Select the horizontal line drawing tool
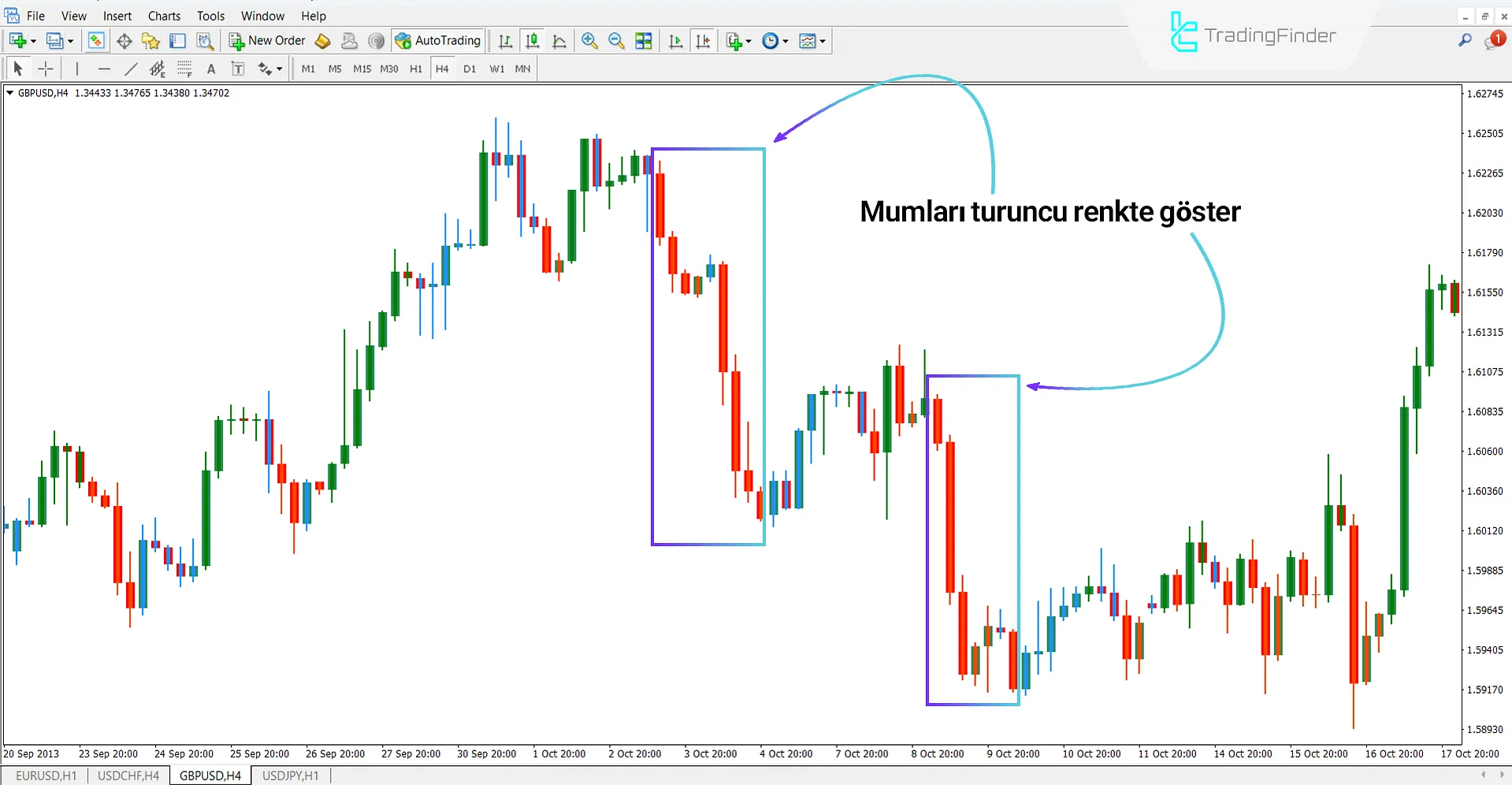The image size is (1512, 785). (x=104, y=69)
